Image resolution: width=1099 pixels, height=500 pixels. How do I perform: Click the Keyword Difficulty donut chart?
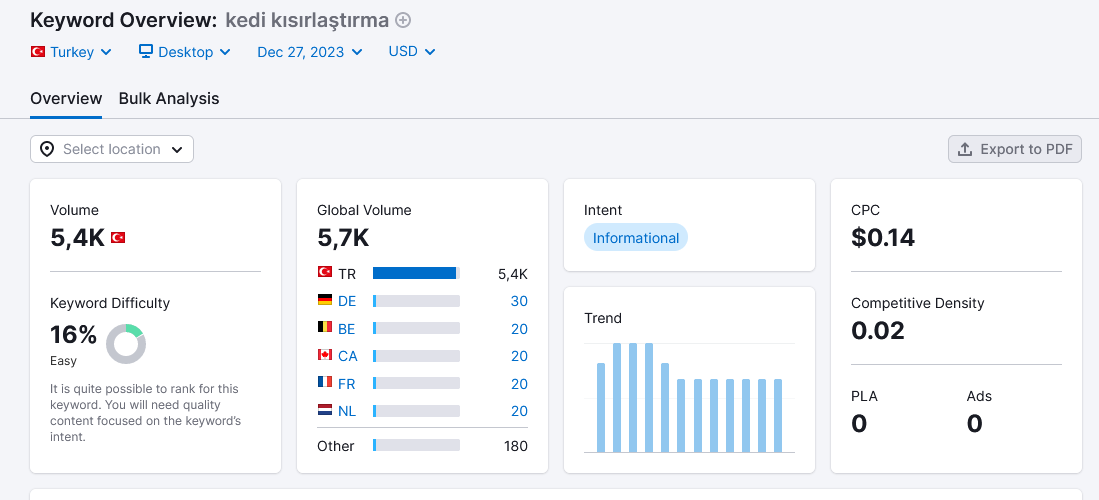tap(126, 344)
